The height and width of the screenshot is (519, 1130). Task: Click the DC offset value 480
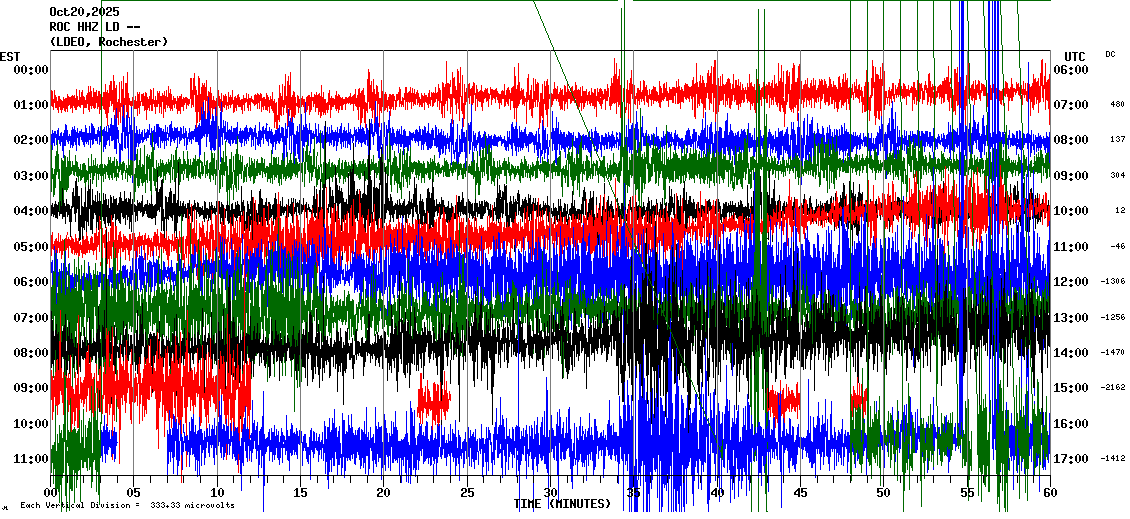[x=1117, y=104]
